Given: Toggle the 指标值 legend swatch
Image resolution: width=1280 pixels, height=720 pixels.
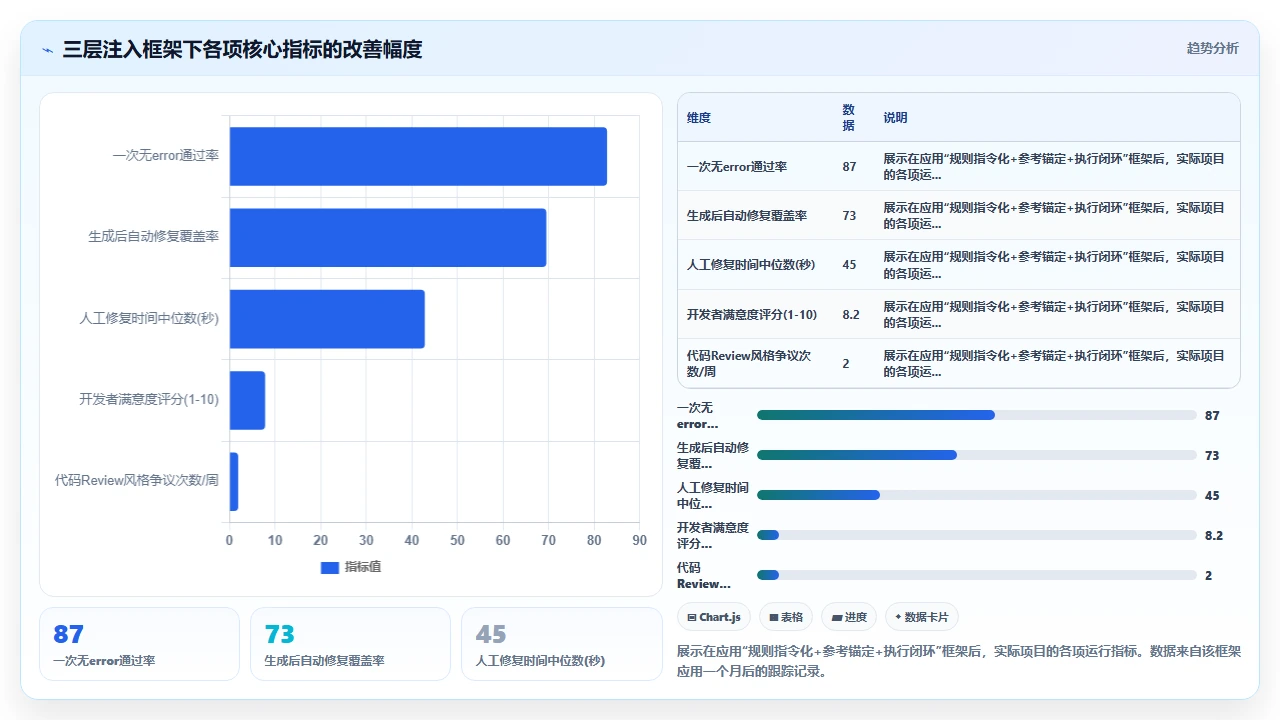Looking at the screenshot, I should click(x=330, y=567).
